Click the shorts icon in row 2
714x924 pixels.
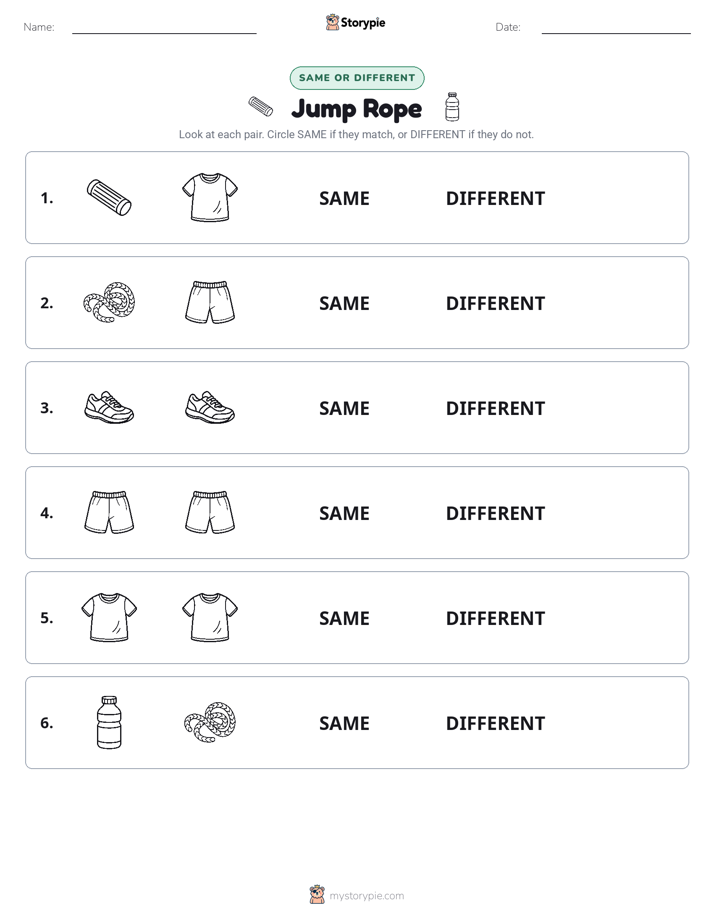[210, 302]
